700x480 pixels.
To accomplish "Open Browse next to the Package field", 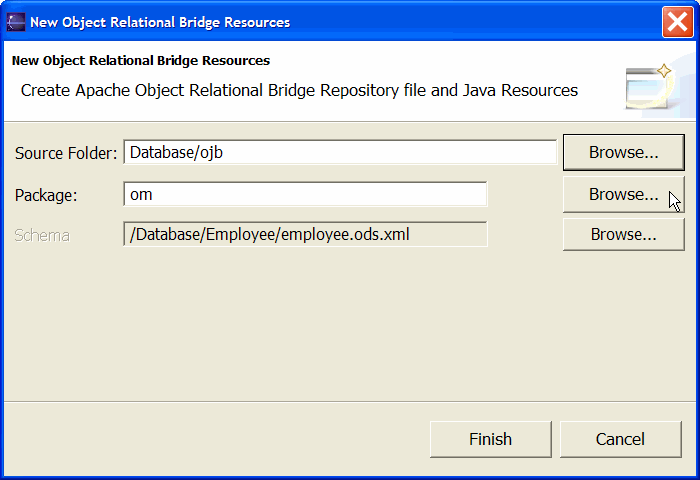I will pos(623,194).
